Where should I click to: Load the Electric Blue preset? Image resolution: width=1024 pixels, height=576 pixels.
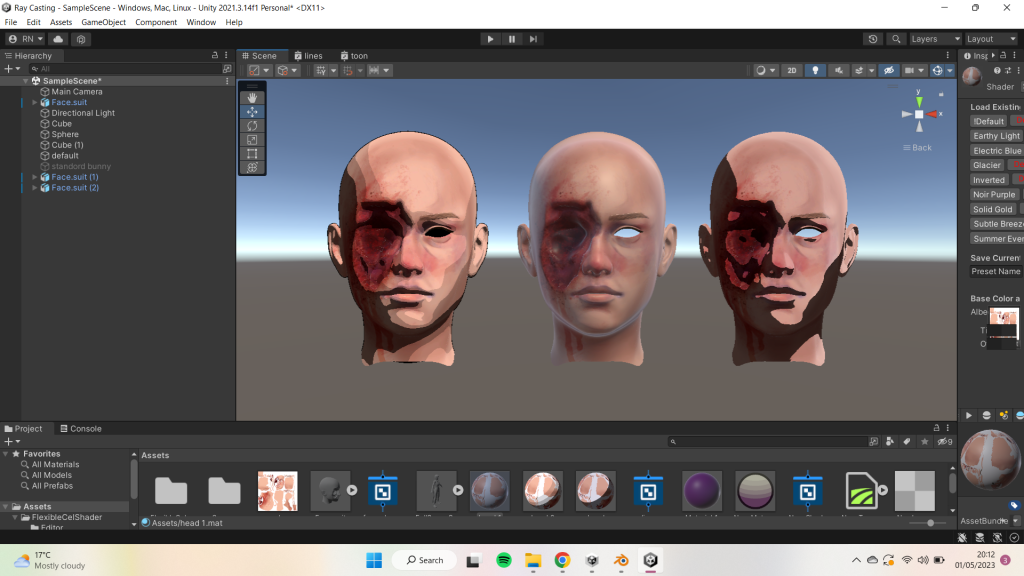point(997,151)
